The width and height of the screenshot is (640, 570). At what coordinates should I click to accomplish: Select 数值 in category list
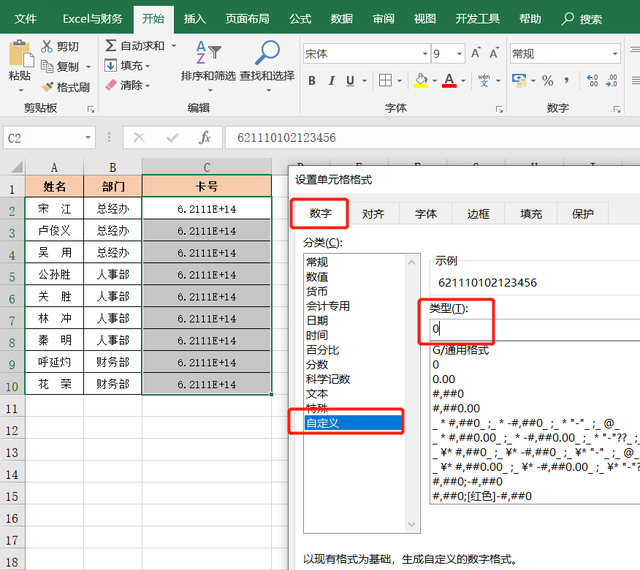[317, 277]
